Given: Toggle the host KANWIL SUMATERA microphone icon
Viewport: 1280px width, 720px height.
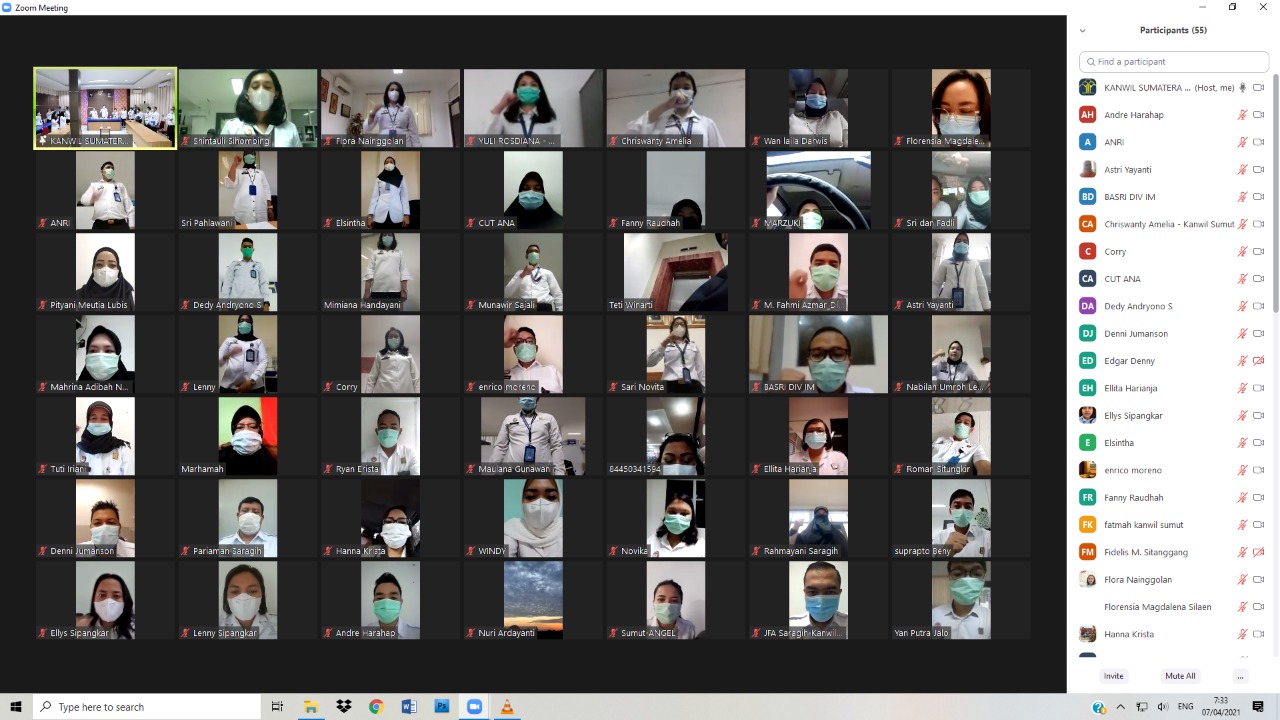Looking at the screenshot, I should 1242,87.
